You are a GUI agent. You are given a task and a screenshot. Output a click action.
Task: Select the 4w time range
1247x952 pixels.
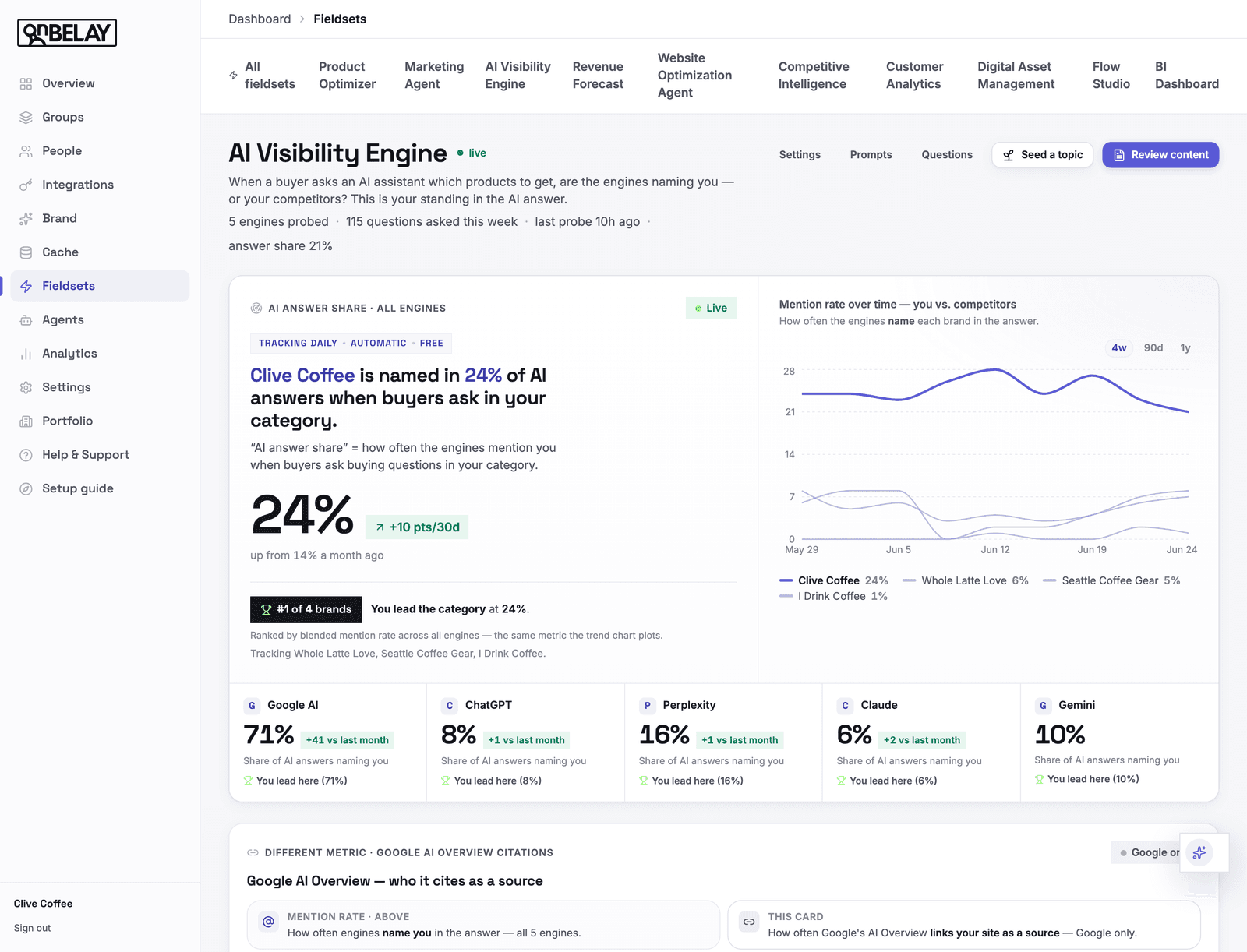(1119, 348)
